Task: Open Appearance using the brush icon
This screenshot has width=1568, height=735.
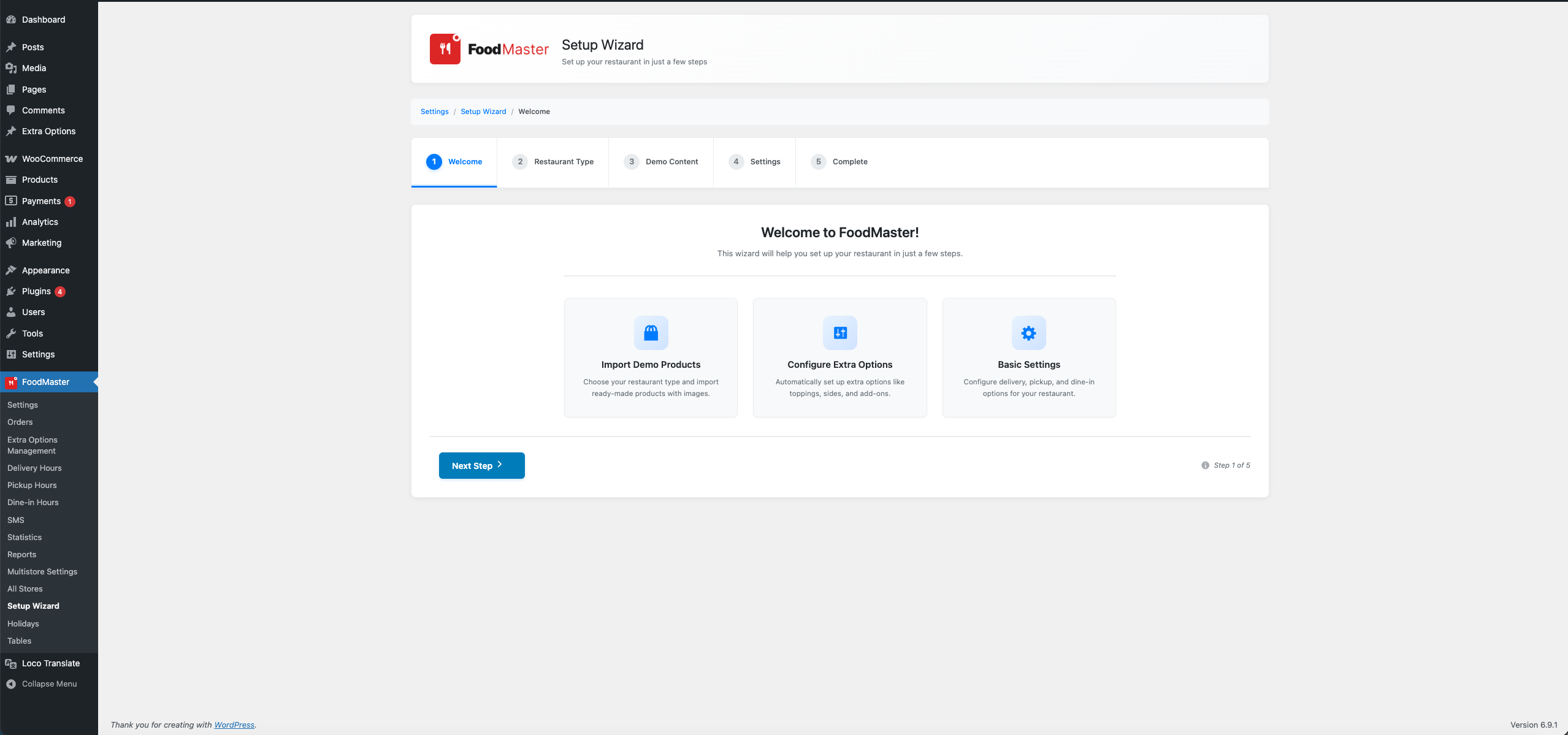Action: click(12, 270)
